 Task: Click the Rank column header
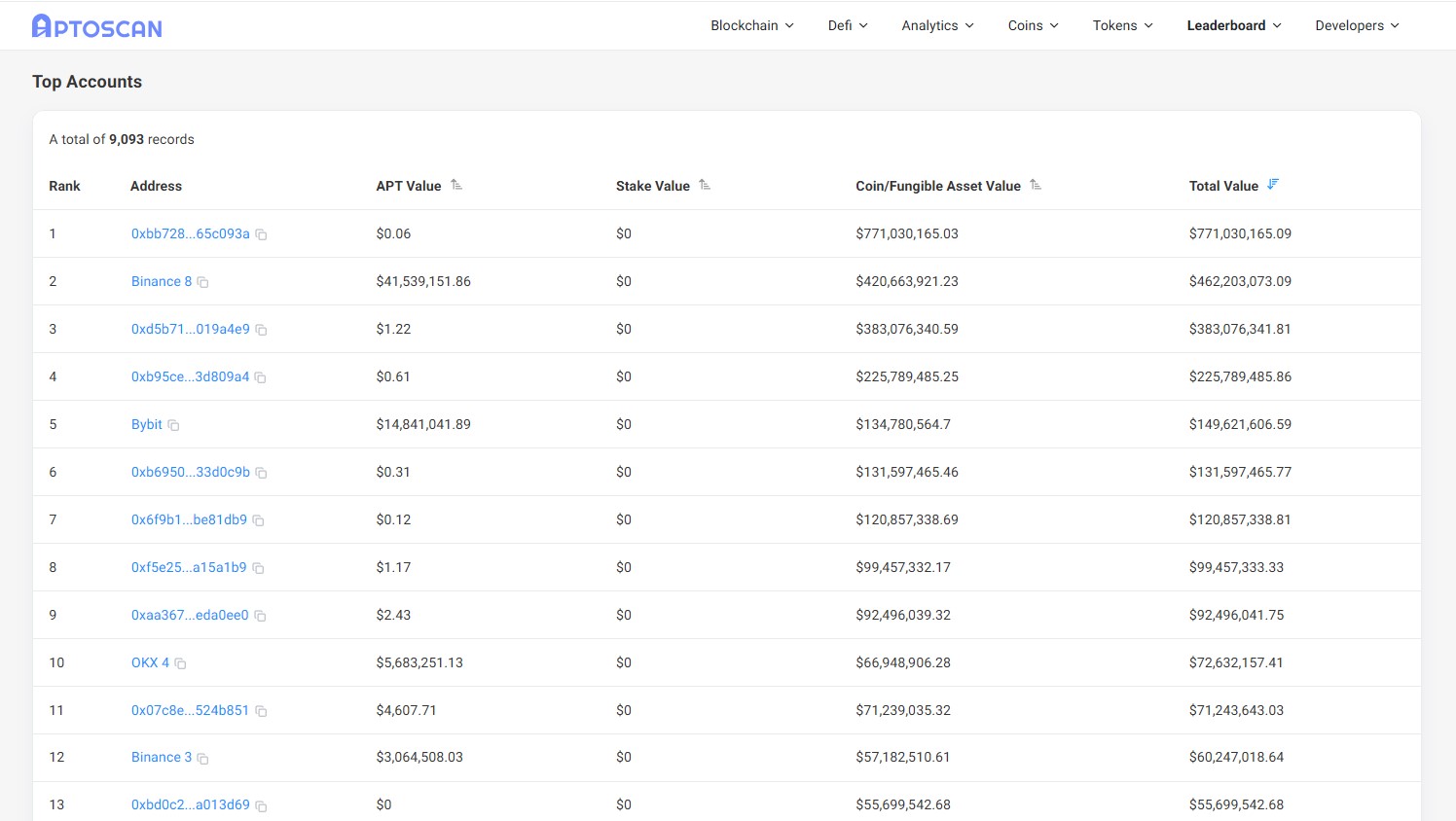[x=64, y=186]
